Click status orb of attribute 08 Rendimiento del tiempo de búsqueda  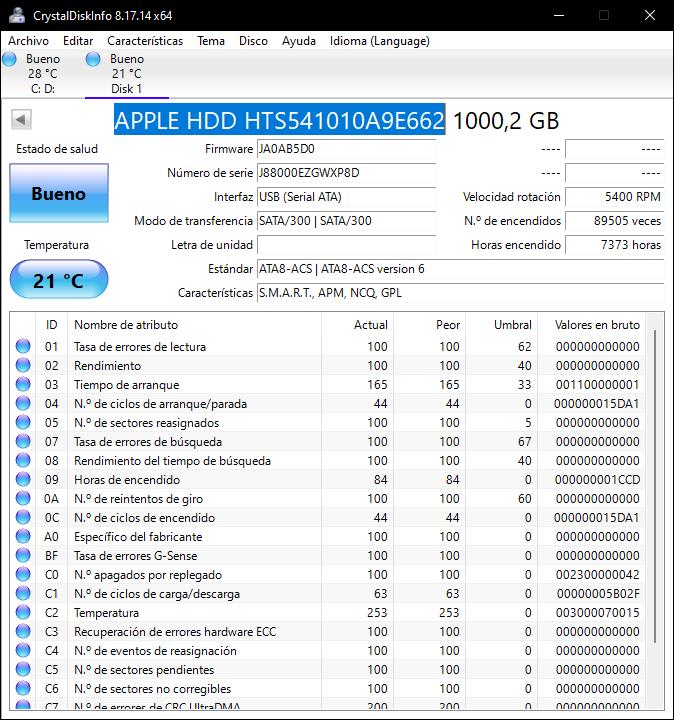[23, 460]
